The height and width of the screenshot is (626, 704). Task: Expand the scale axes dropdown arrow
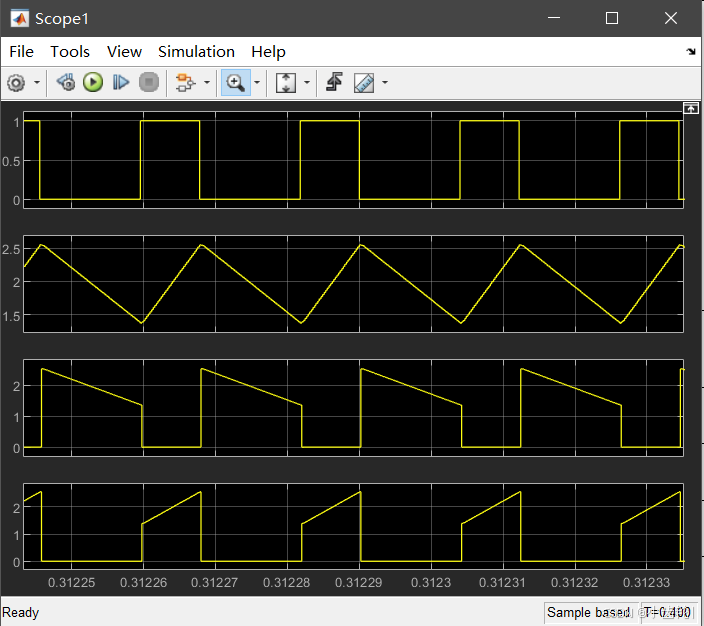[307, 83]
